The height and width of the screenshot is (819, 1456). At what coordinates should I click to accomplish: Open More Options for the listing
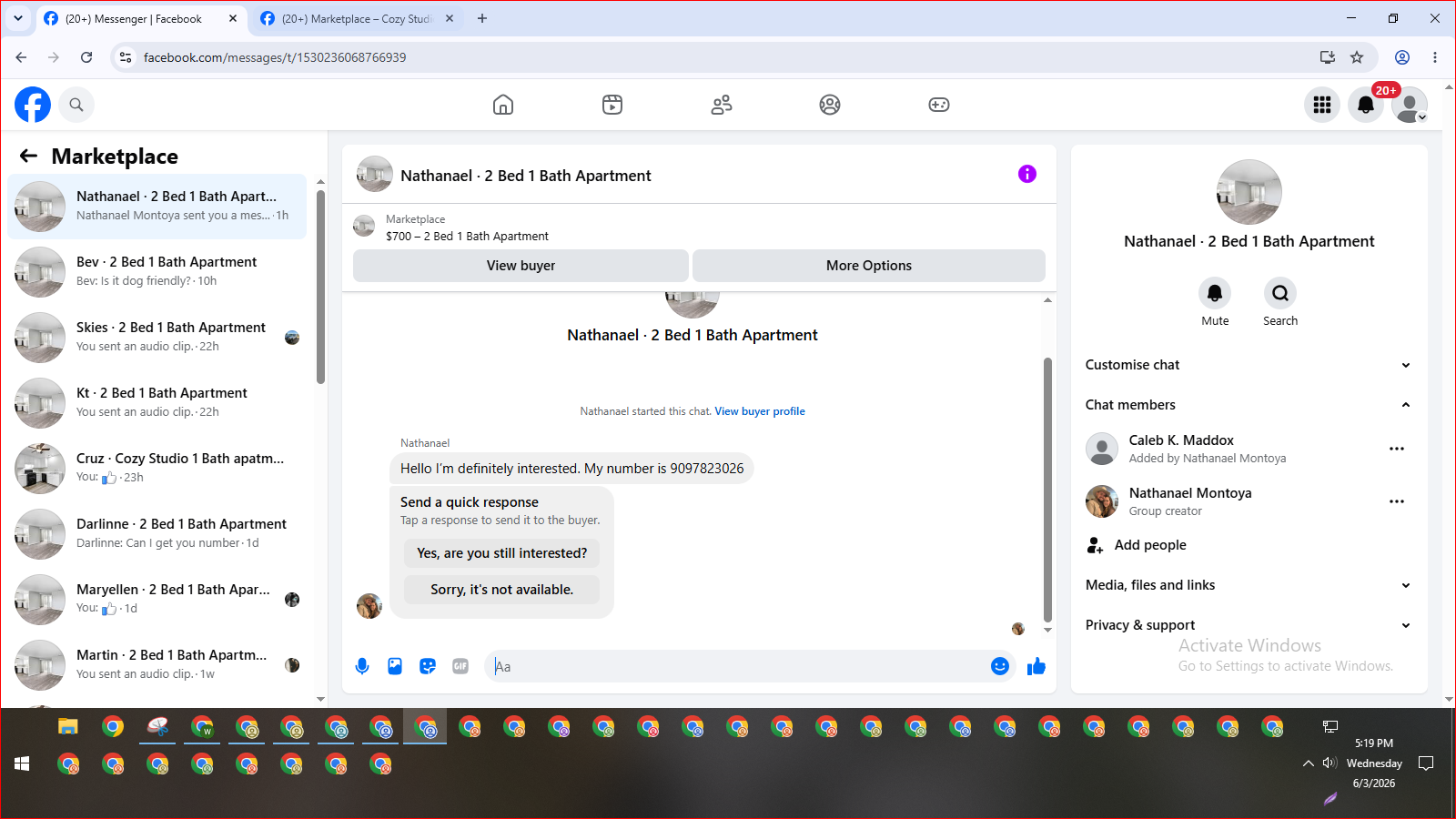(x=869, y=266)
